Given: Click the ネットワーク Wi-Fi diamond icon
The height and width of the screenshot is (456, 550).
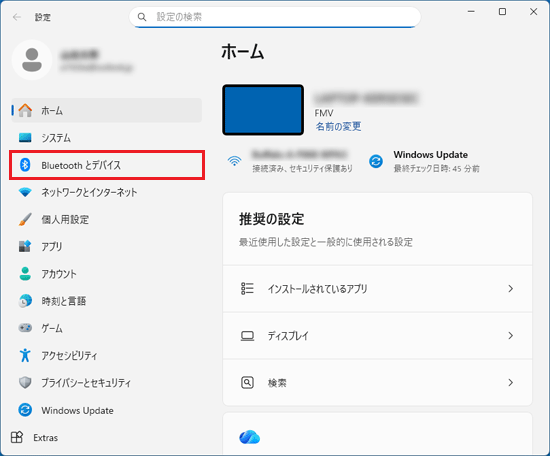Looking at the screenshot, I should 25,192.
